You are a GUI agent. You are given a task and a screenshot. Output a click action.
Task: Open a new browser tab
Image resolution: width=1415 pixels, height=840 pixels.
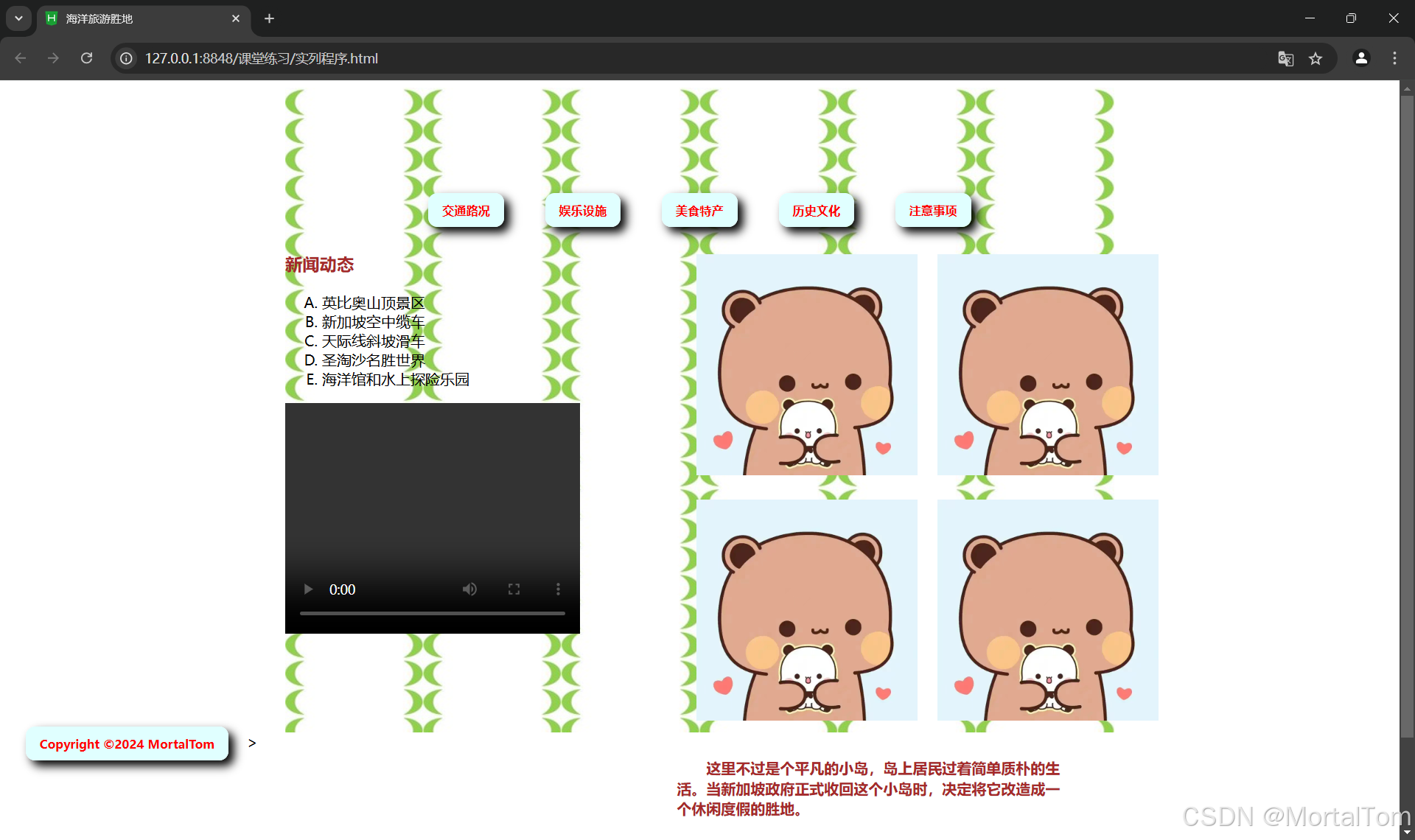click(270, 18)
